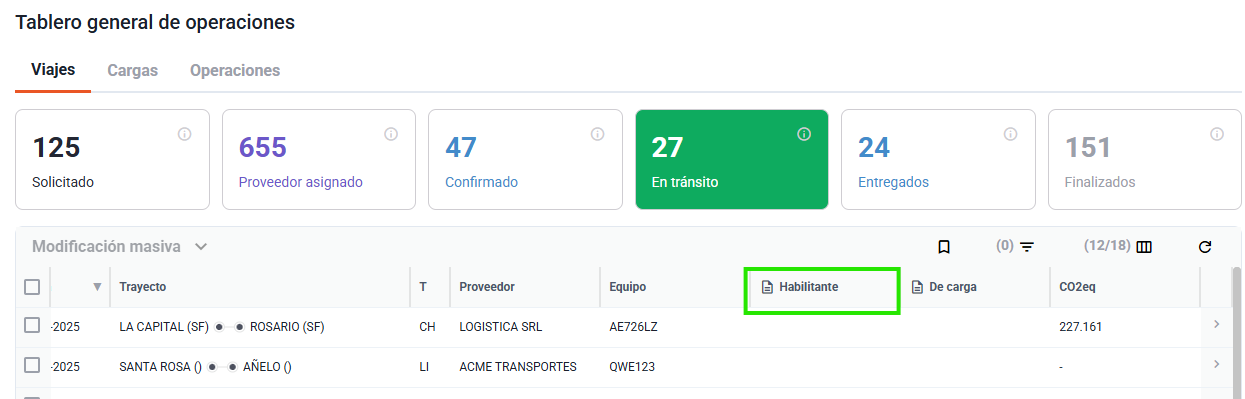Open column selector icon next to (12/18)
The height and width of the screenshot is (399, 1245).
click(x=1144, y=247)
